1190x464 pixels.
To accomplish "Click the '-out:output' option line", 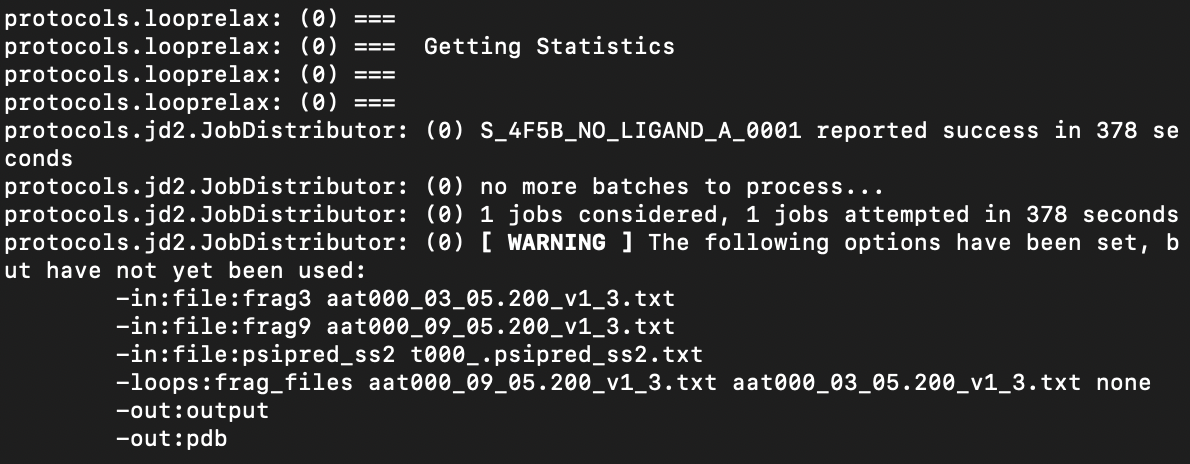I will [192, 410].
